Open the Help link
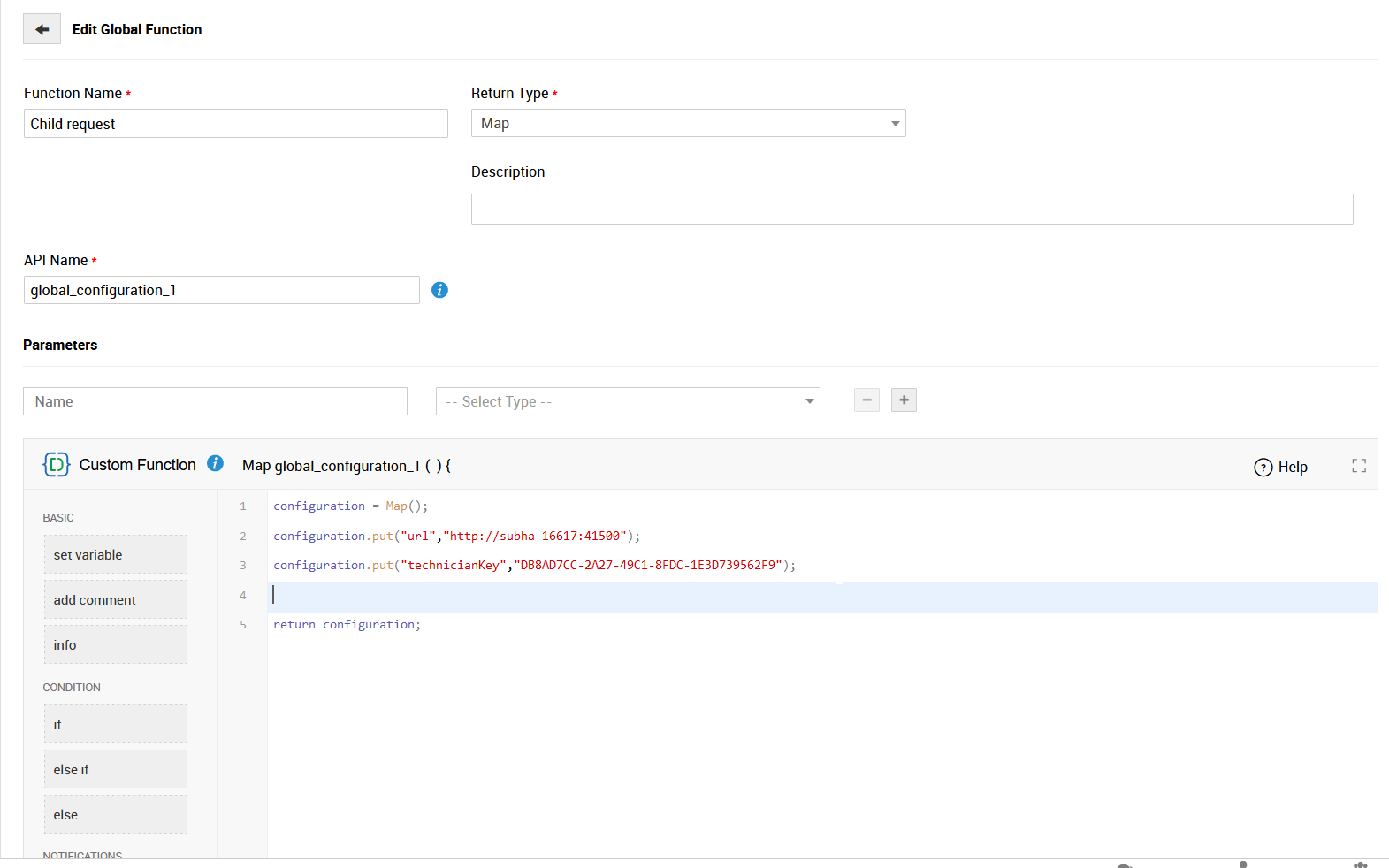1389x868 pixels. pos(1281,467)
